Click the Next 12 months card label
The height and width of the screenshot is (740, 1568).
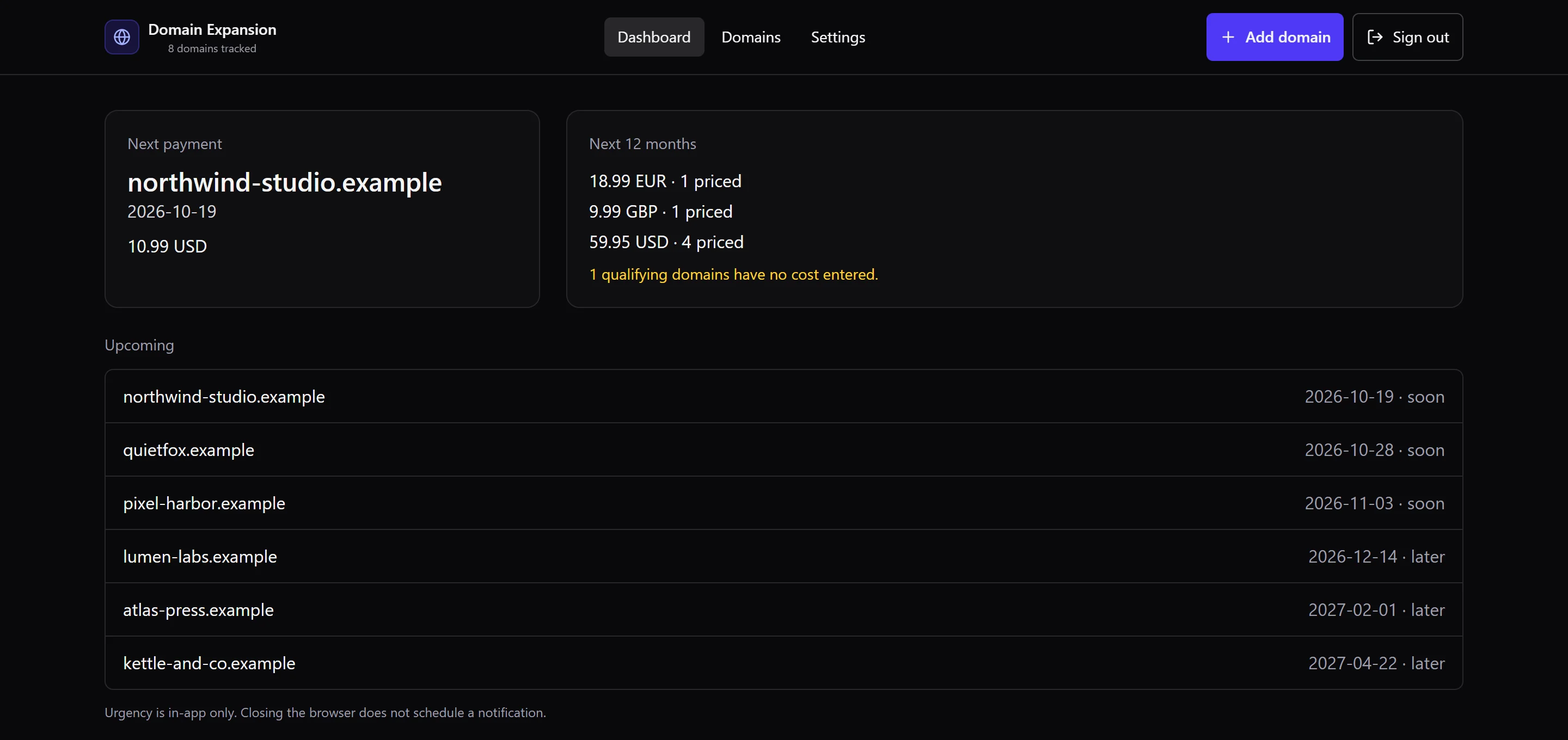642,144
